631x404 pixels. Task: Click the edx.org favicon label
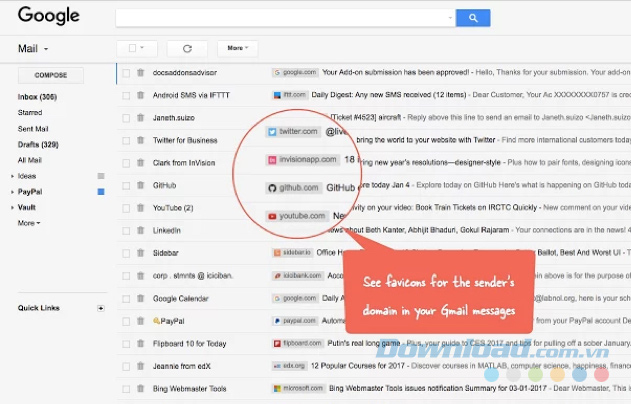click(x=290, y=366)
